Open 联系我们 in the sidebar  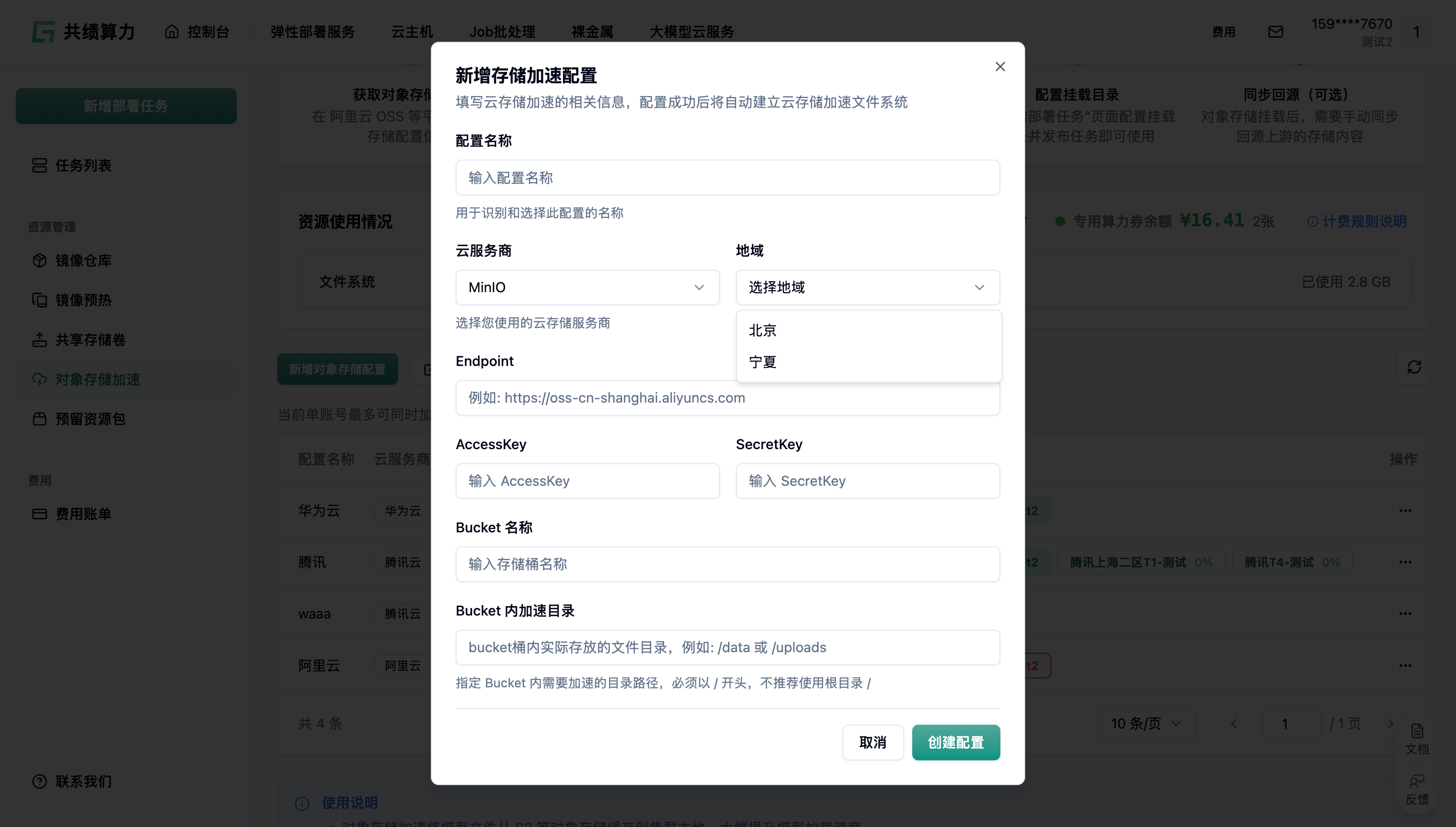(126, 781)
